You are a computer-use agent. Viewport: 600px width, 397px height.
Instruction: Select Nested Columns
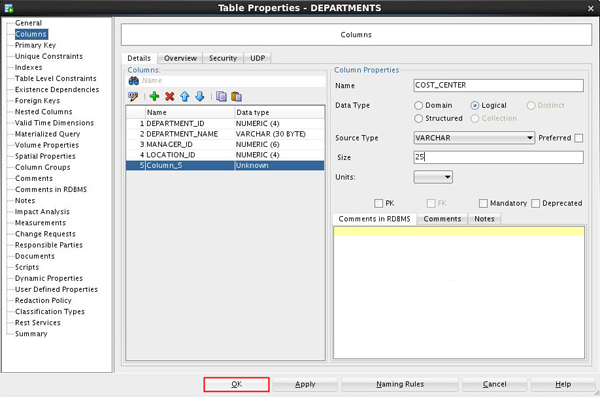click(x=43, y=112)
